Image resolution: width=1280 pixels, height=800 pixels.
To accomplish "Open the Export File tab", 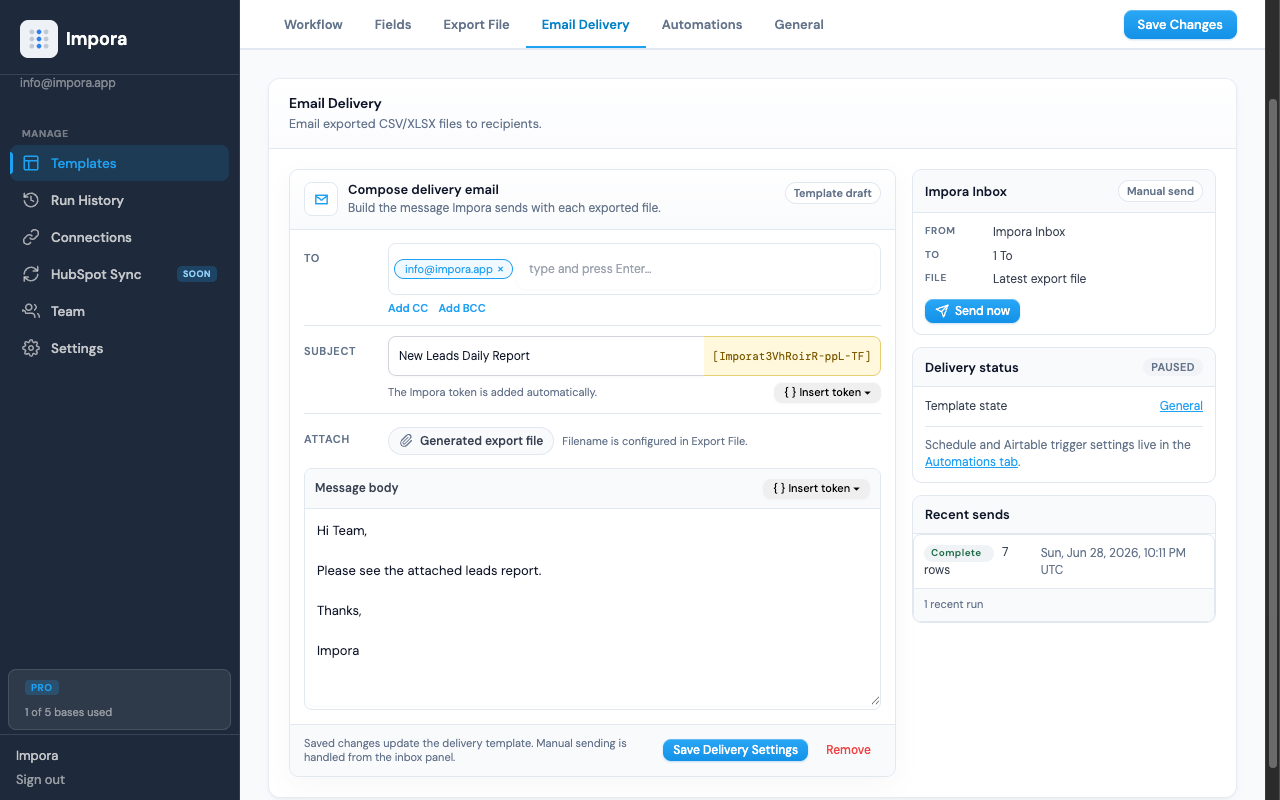I will [476, 24].
